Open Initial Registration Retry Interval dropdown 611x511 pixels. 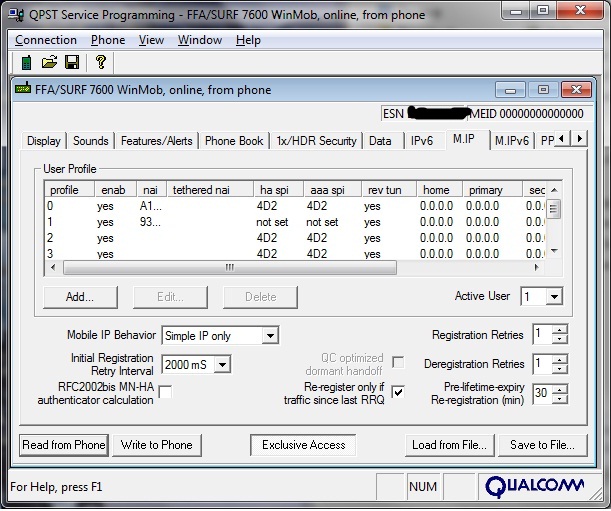pos(222,365)
